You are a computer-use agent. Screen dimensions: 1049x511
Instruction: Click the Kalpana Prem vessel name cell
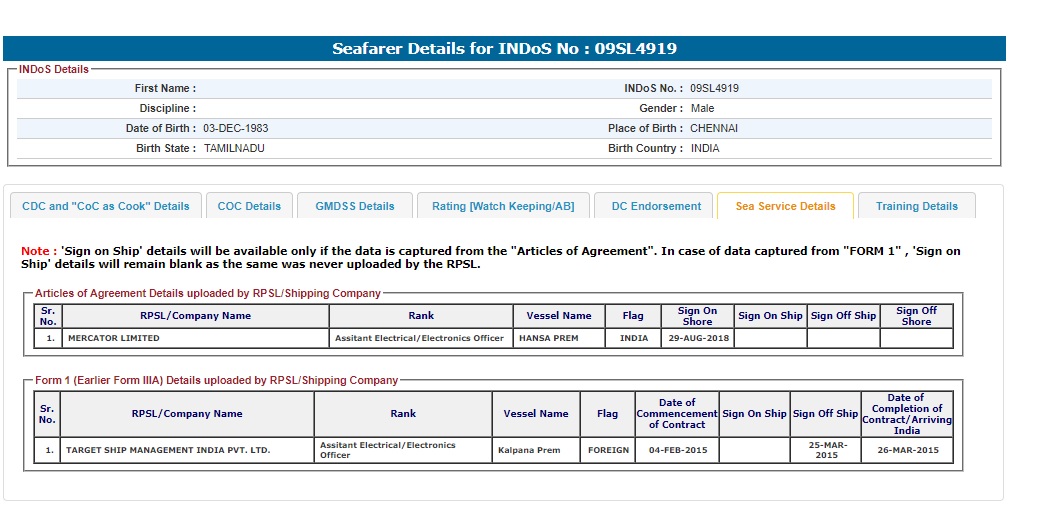click(529, 450)
